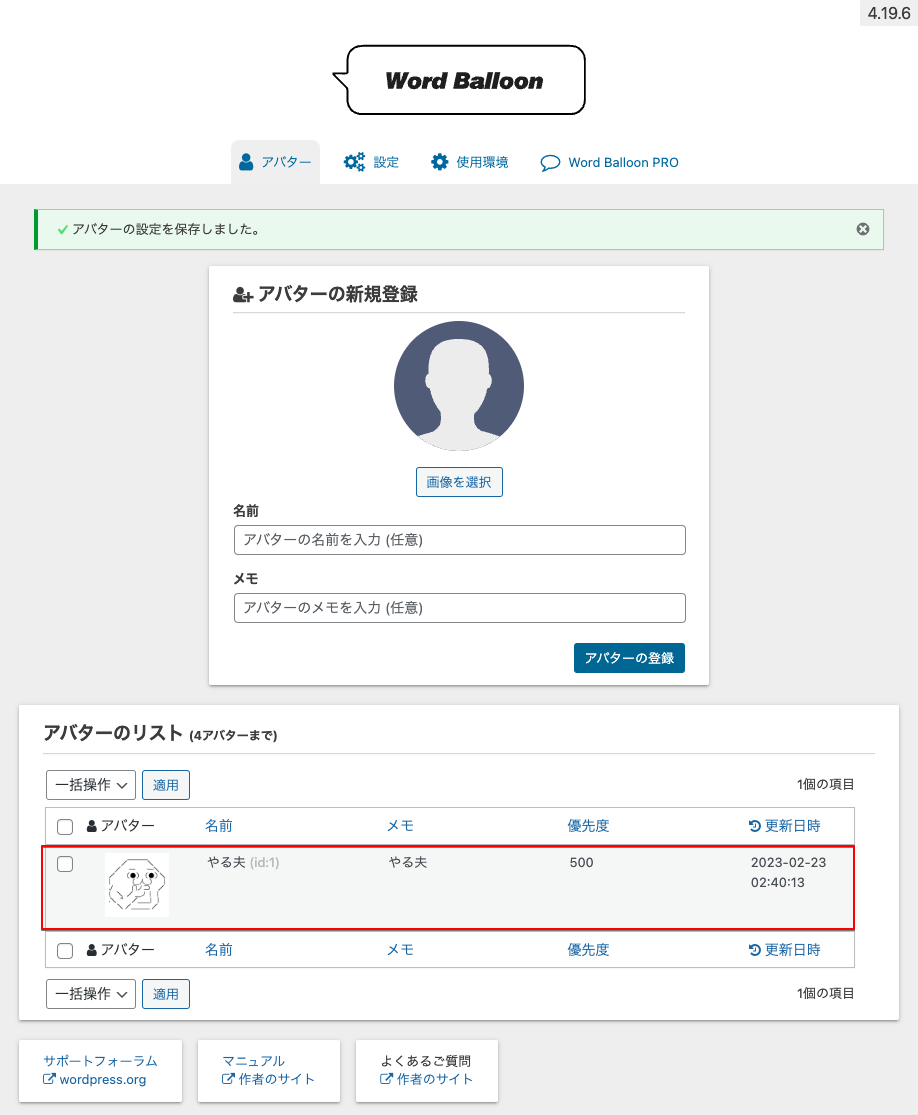This screenshot has height=1115, width=918.
Task: Click the green checkmark in the notice
Action: [x=63, y=230]
